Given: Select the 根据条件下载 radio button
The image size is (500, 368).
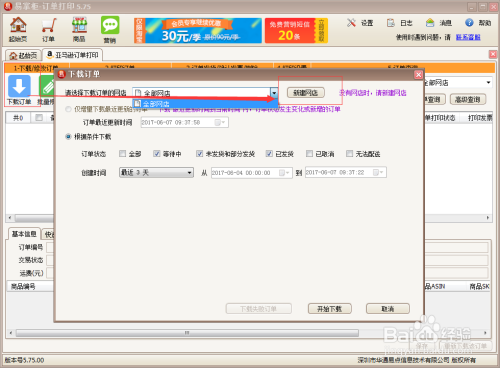Looking at the screenshot, I should coord(68,137).
